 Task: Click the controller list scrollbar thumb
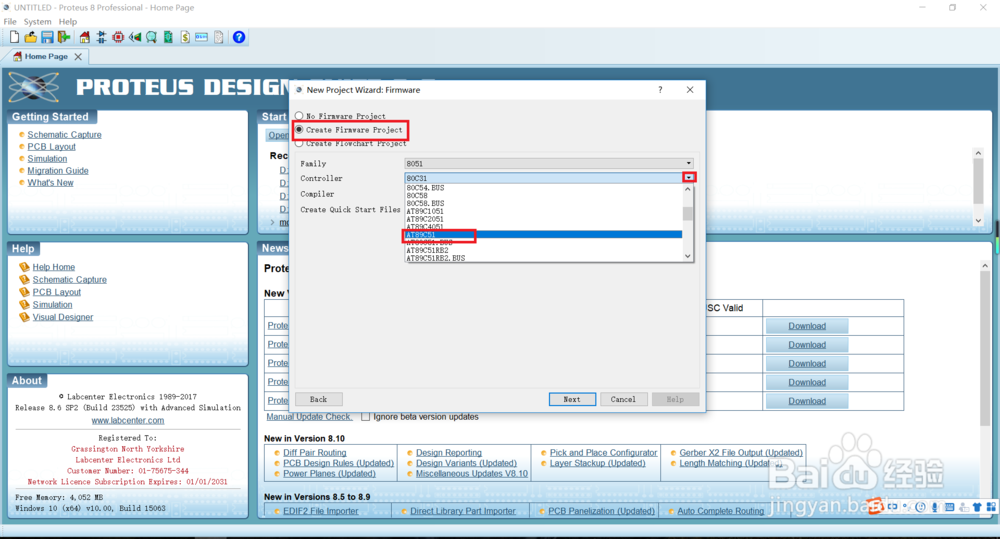688,214
